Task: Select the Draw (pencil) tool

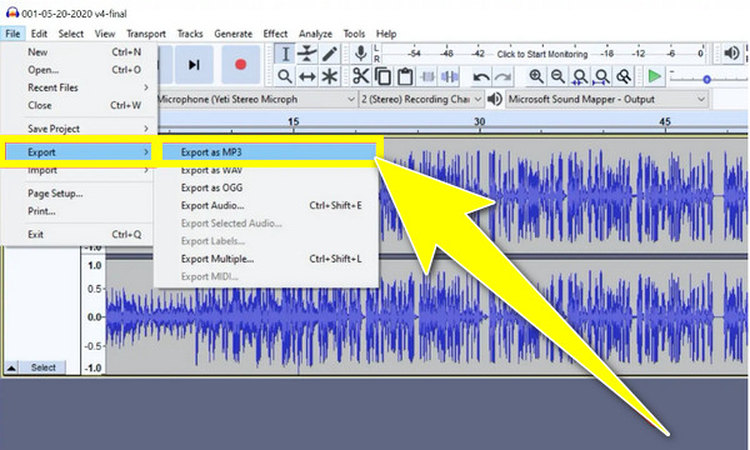Action: pos(329,54)
